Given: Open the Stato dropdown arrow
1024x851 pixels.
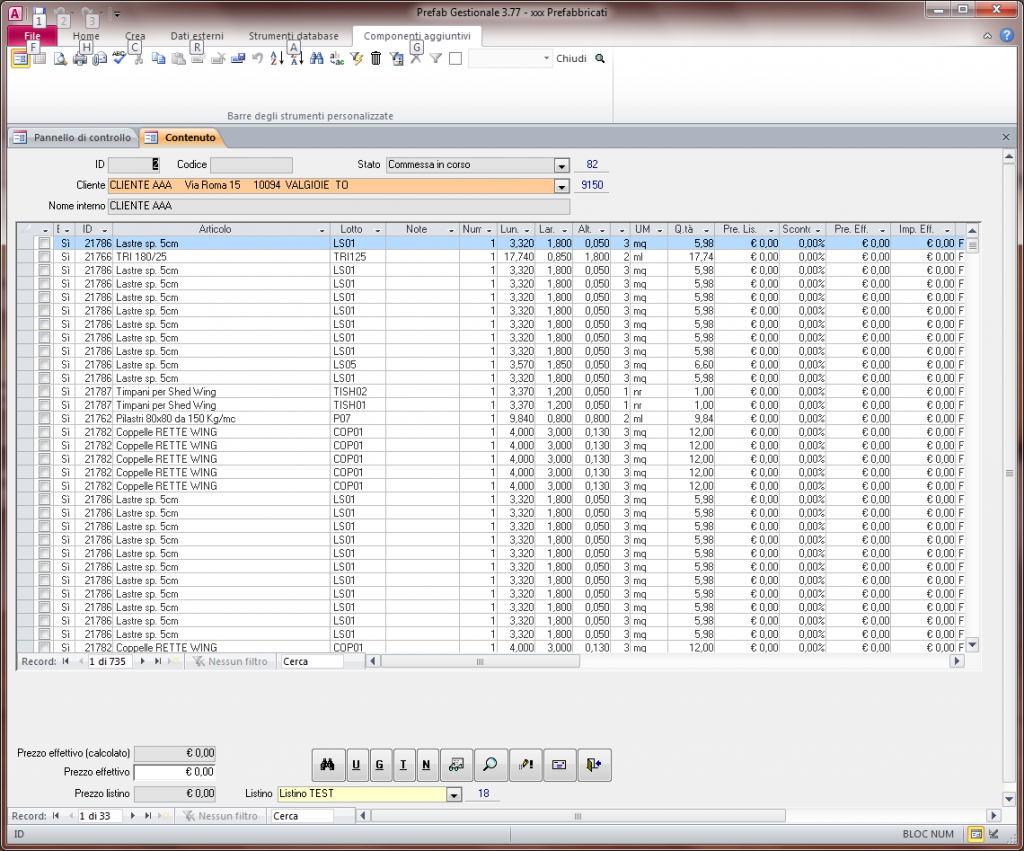Looking at the screenshot, I should coord(562,165).
